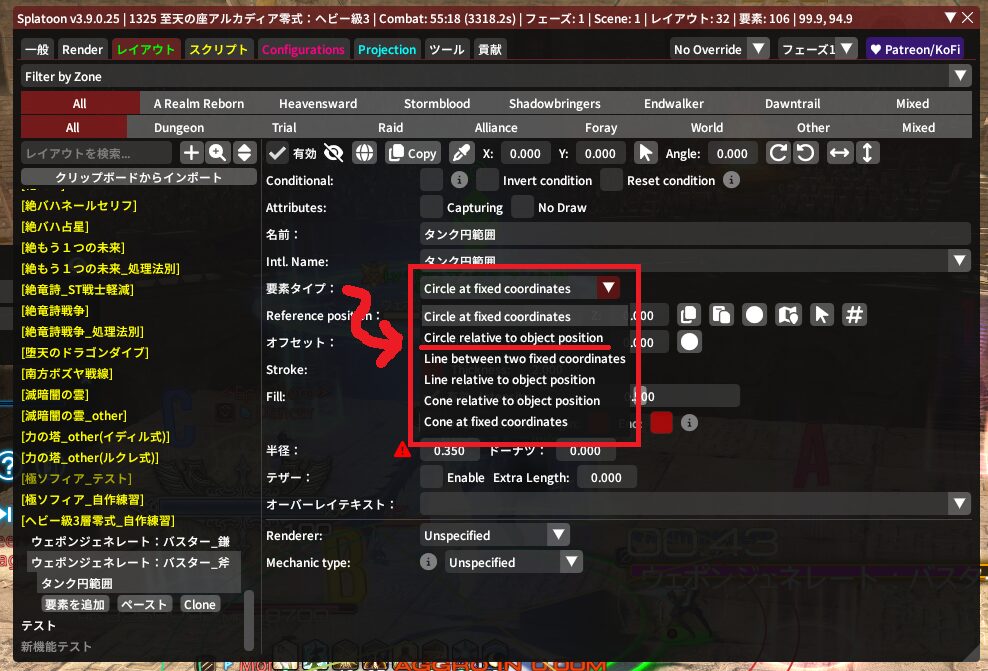
Task: Select the Dawntrail expansion filter tab
Action: click(792, 103)
